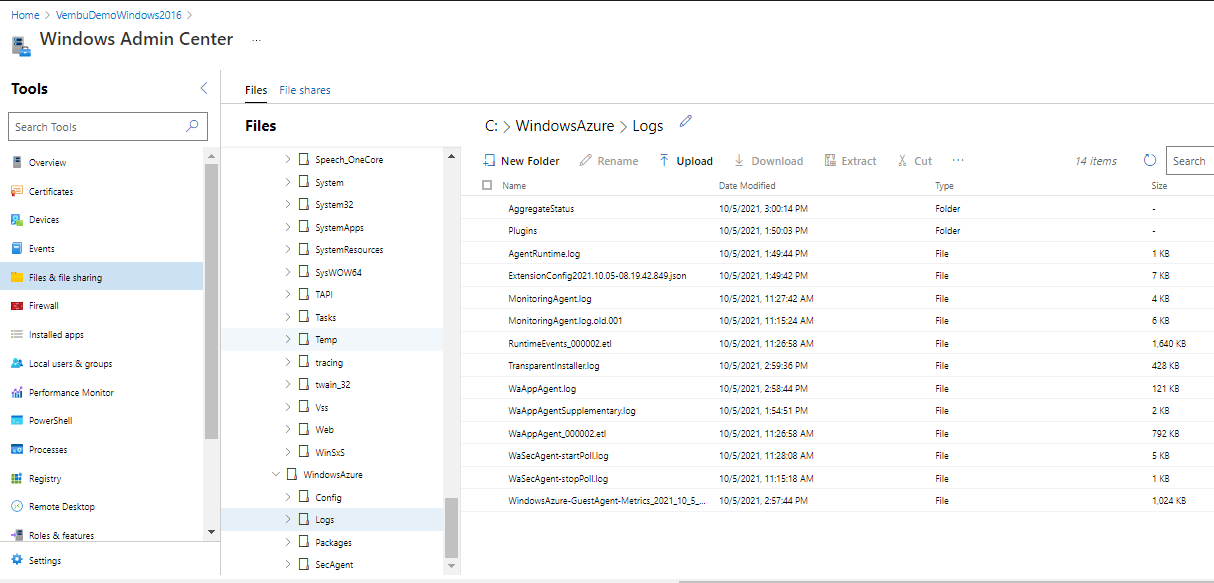Check the box next to Tasks folder
The image size is (1214, 583).
pyautogui.click(x=304, y=317)
